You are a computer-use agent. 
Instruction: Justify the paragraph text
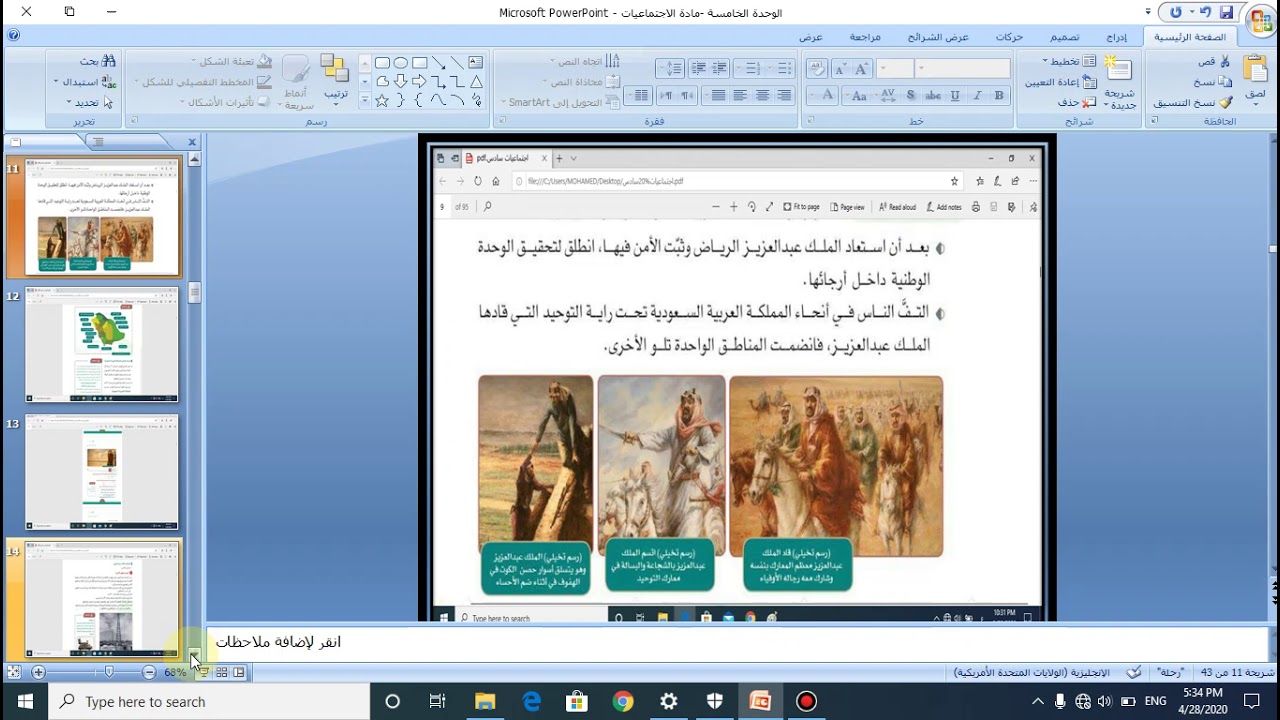coord(718,95)
